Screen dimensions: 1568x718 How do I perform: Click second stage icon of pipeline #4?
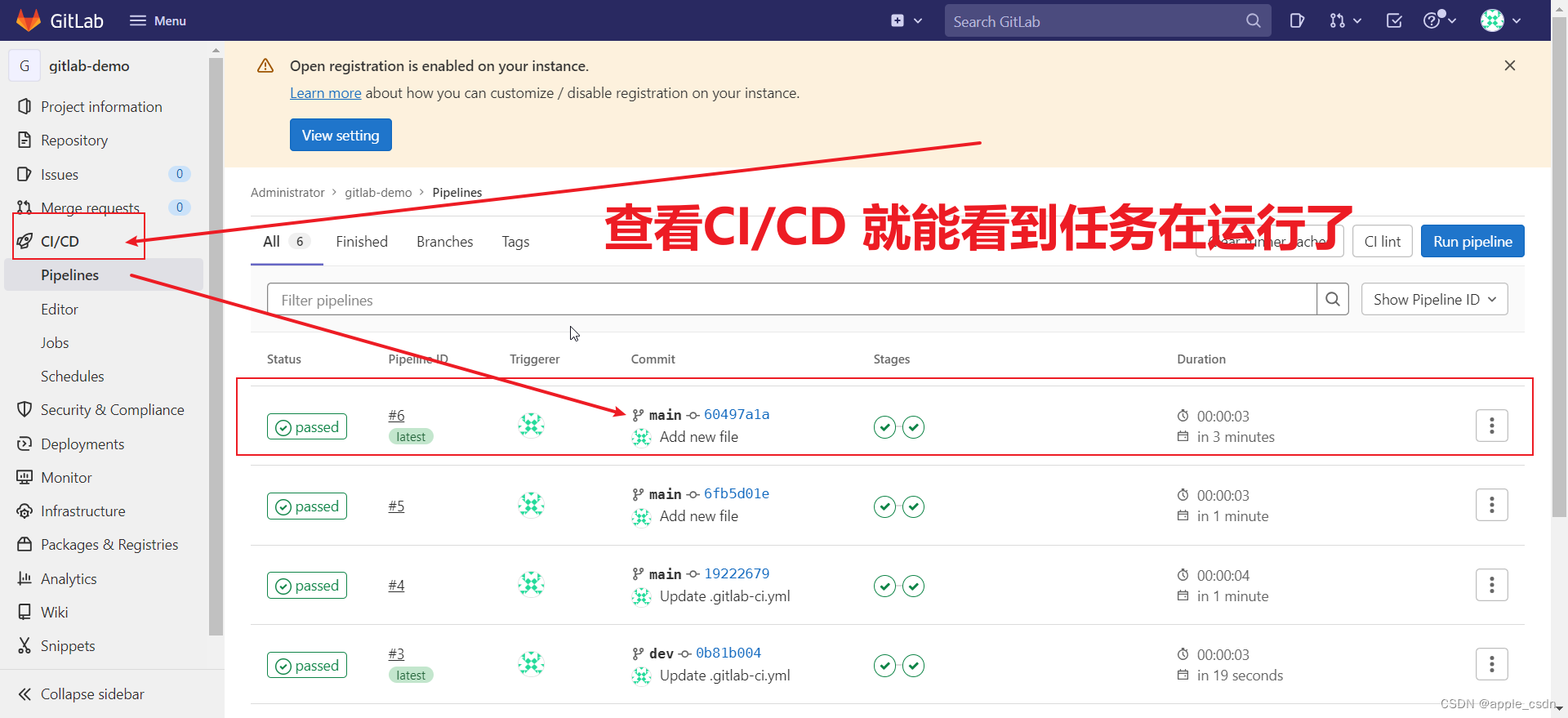914,586
